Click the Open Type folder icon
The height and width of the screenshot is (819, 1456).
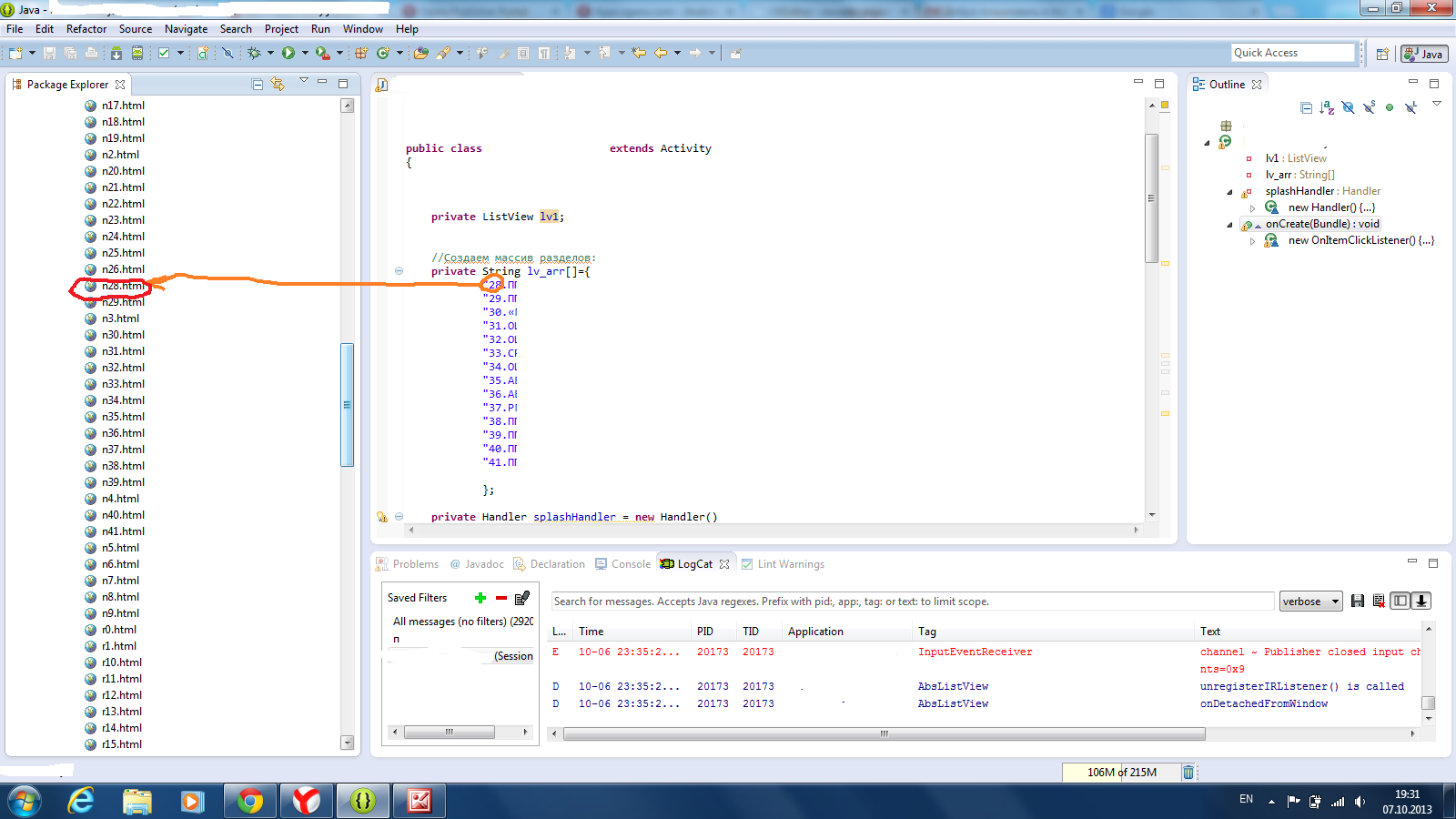(x=421, y=53)
